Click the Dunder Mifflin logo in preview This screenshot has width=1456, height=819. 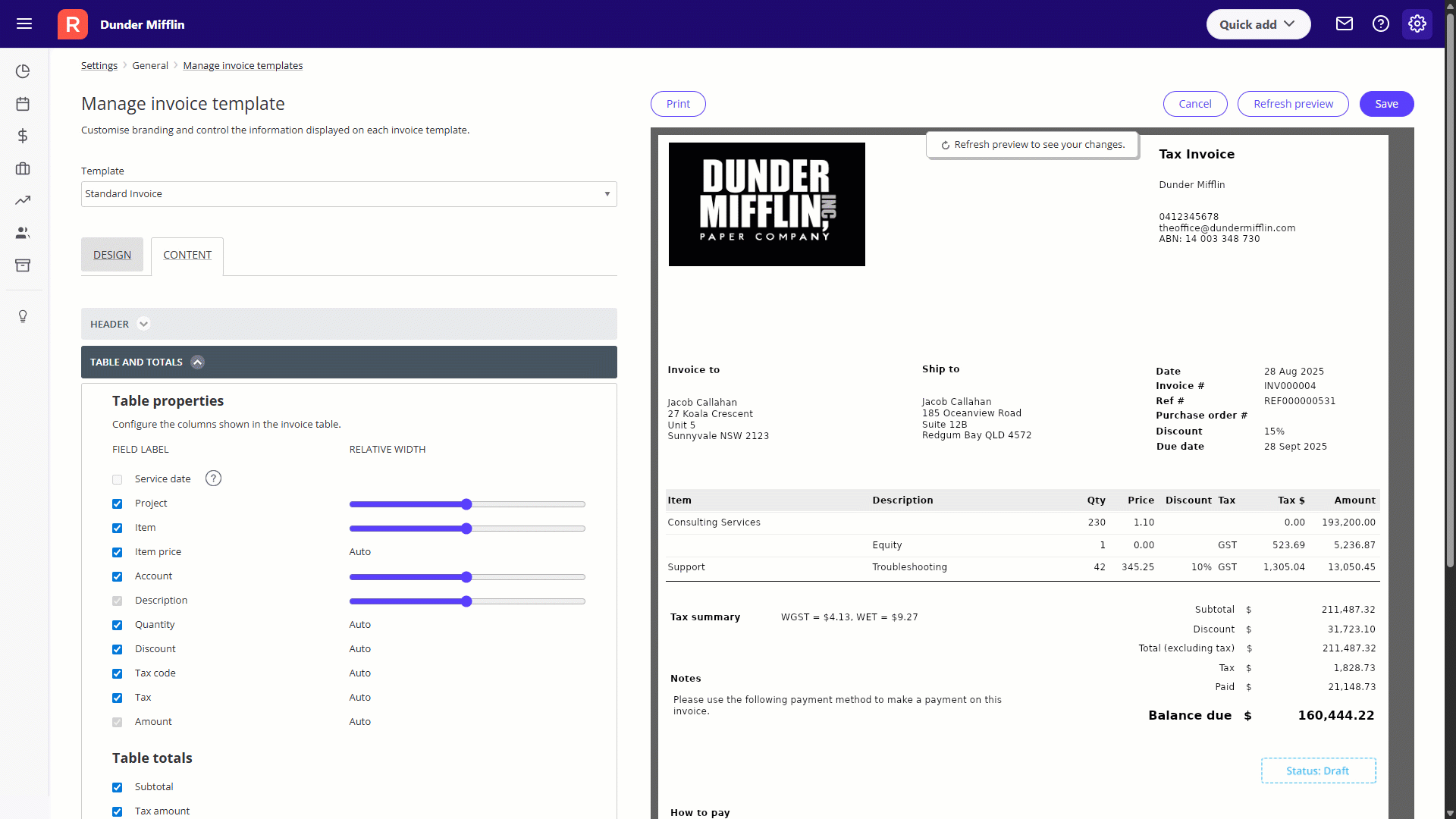(x=767, y=204)
